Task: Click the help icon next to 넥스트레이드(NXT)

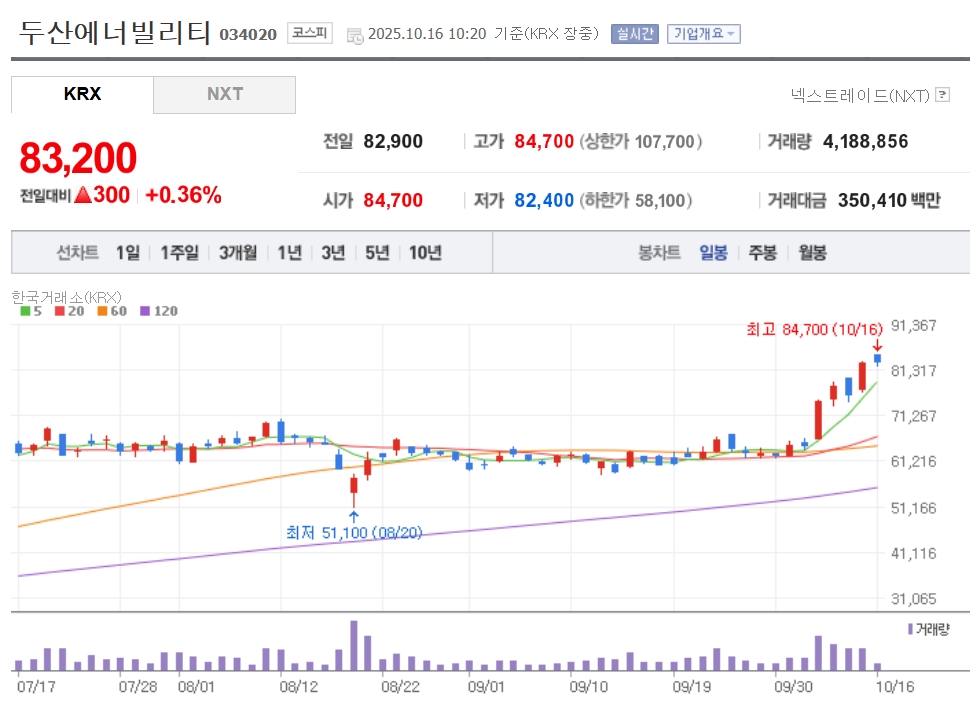Action: pyautogui.click(x=942, y=95)
